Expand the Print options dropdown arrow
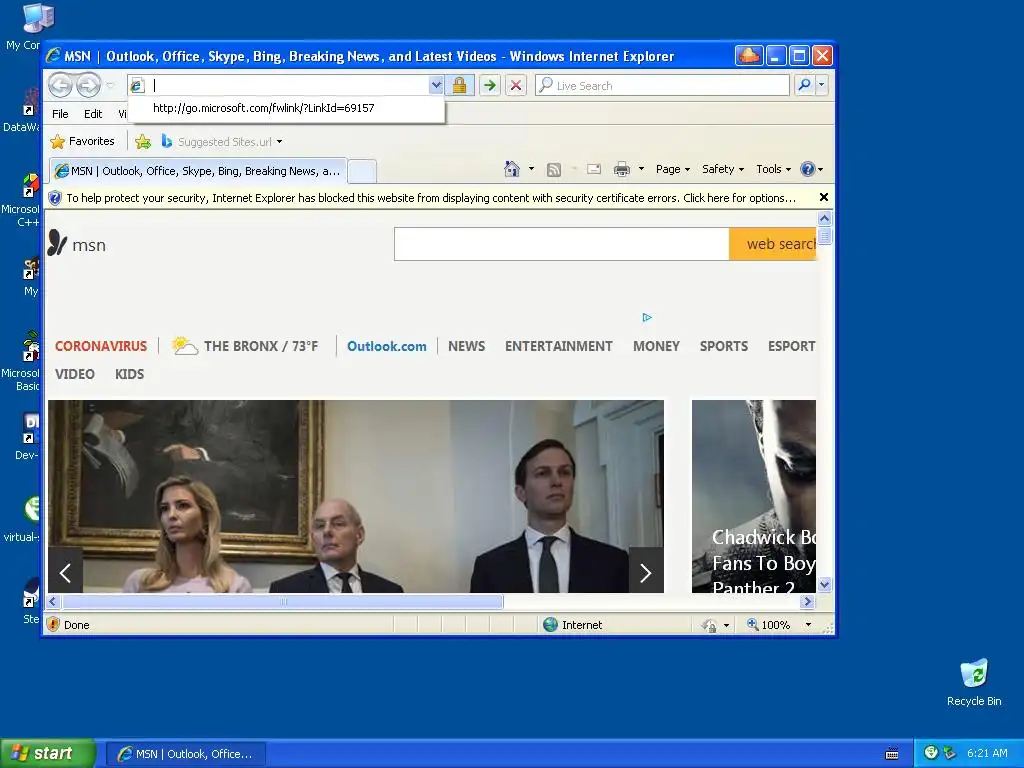 pyautogui.click(x=641, y=169)
